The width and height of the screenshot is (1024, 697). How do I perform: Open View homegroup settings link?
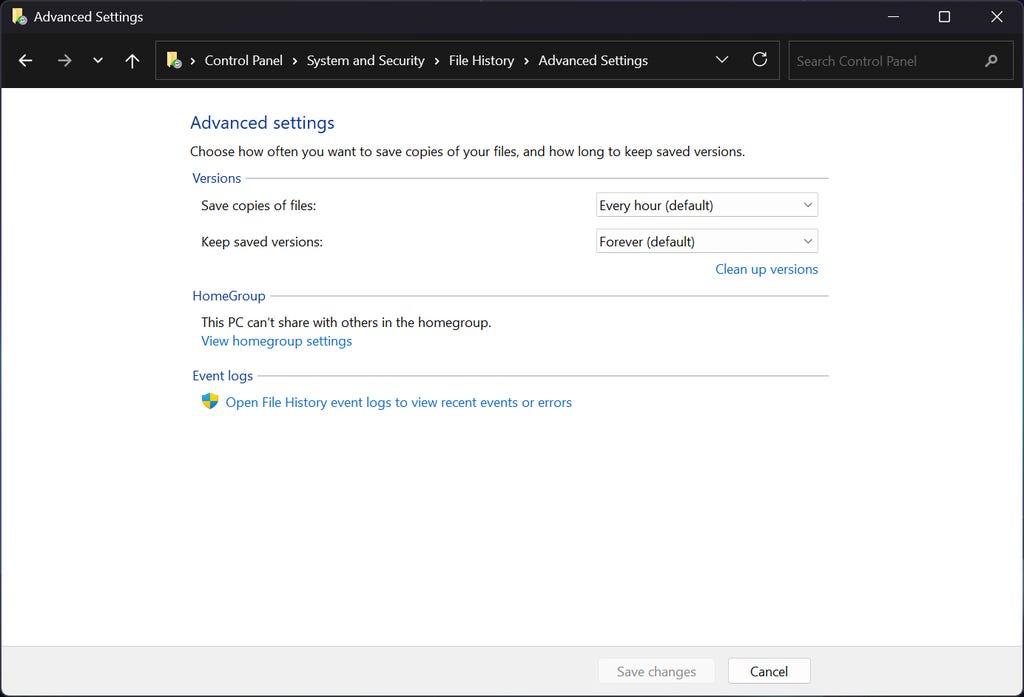276,341
